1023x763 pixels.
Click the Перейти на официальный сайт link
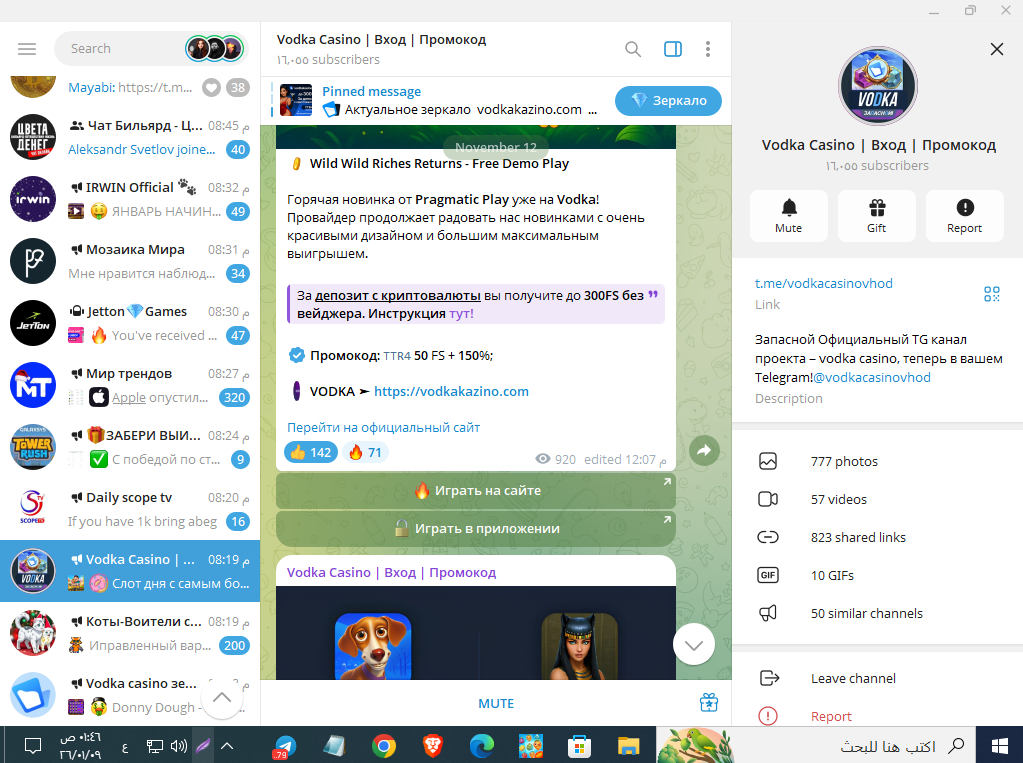384,428
